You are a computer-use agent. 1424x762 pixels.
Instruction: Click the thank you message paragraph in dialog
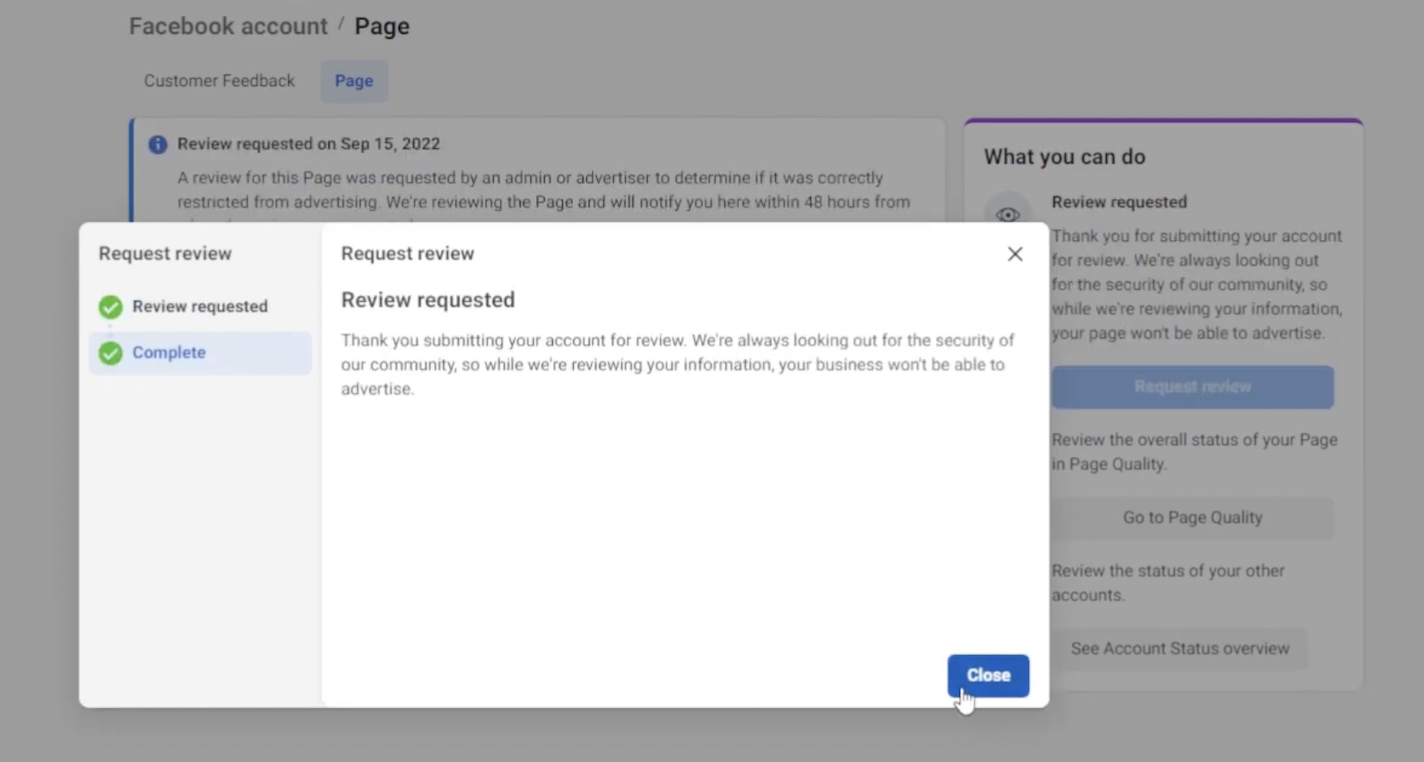pos(677,365)
